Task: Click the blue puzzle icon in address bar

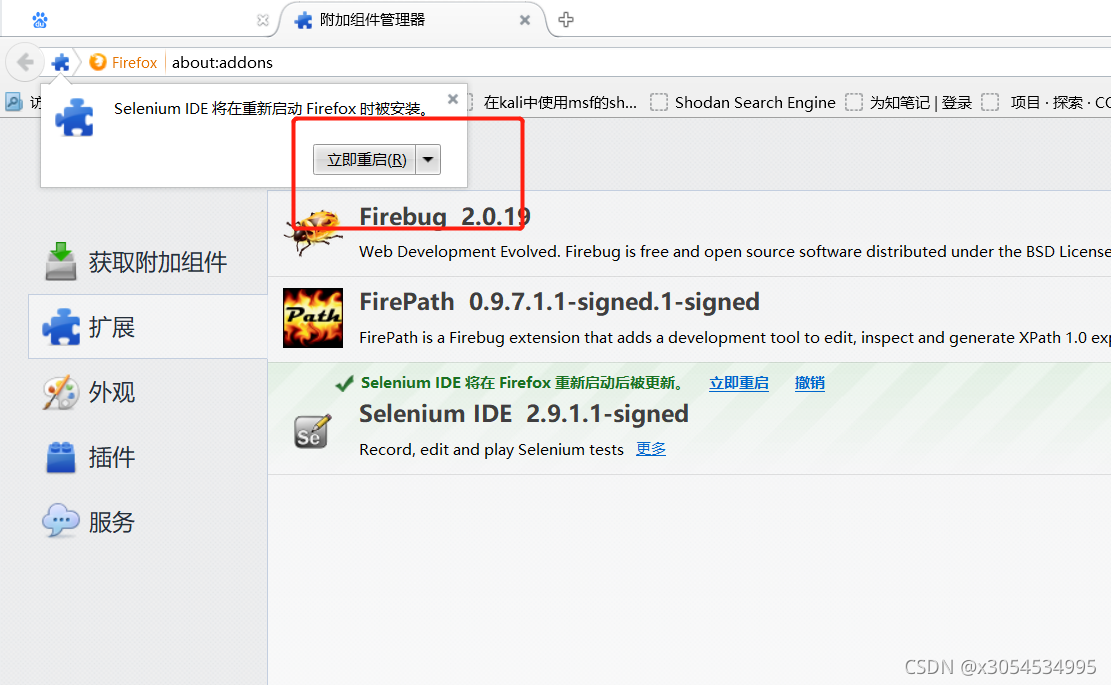Action: (61, 62)
